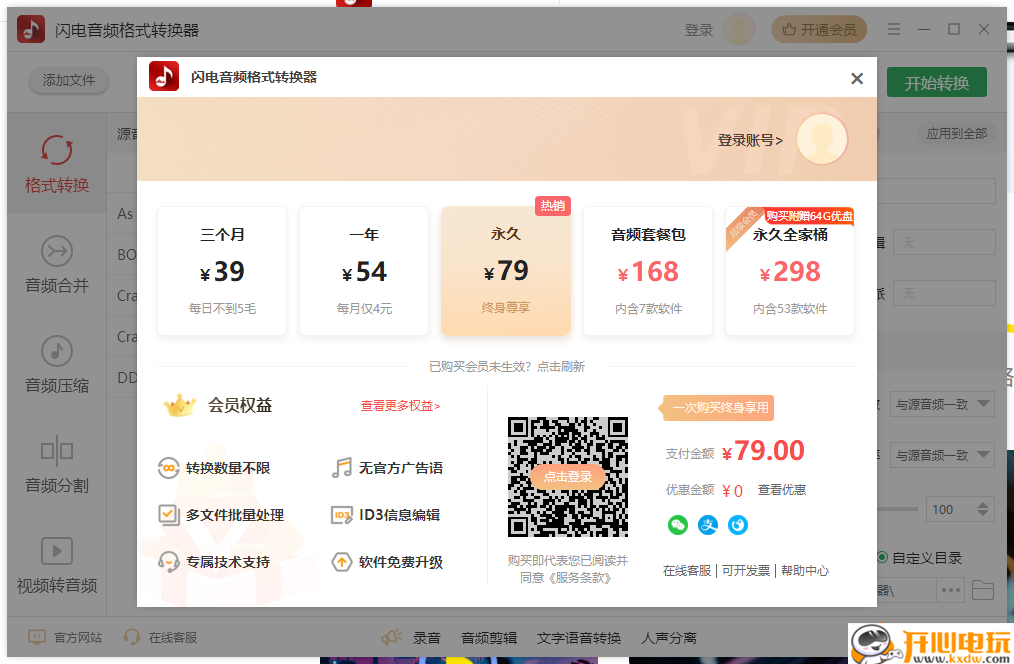1014x664 pixels.
Task: Open 音频剪辑 from the bottom menu
Action: click(x=488, y=636)
